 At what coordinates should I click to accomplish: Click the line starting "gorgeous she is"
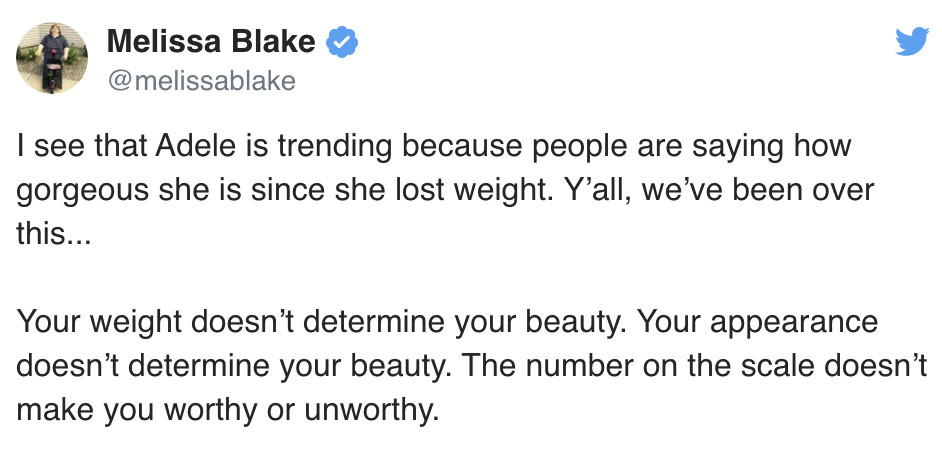[445, 191]
